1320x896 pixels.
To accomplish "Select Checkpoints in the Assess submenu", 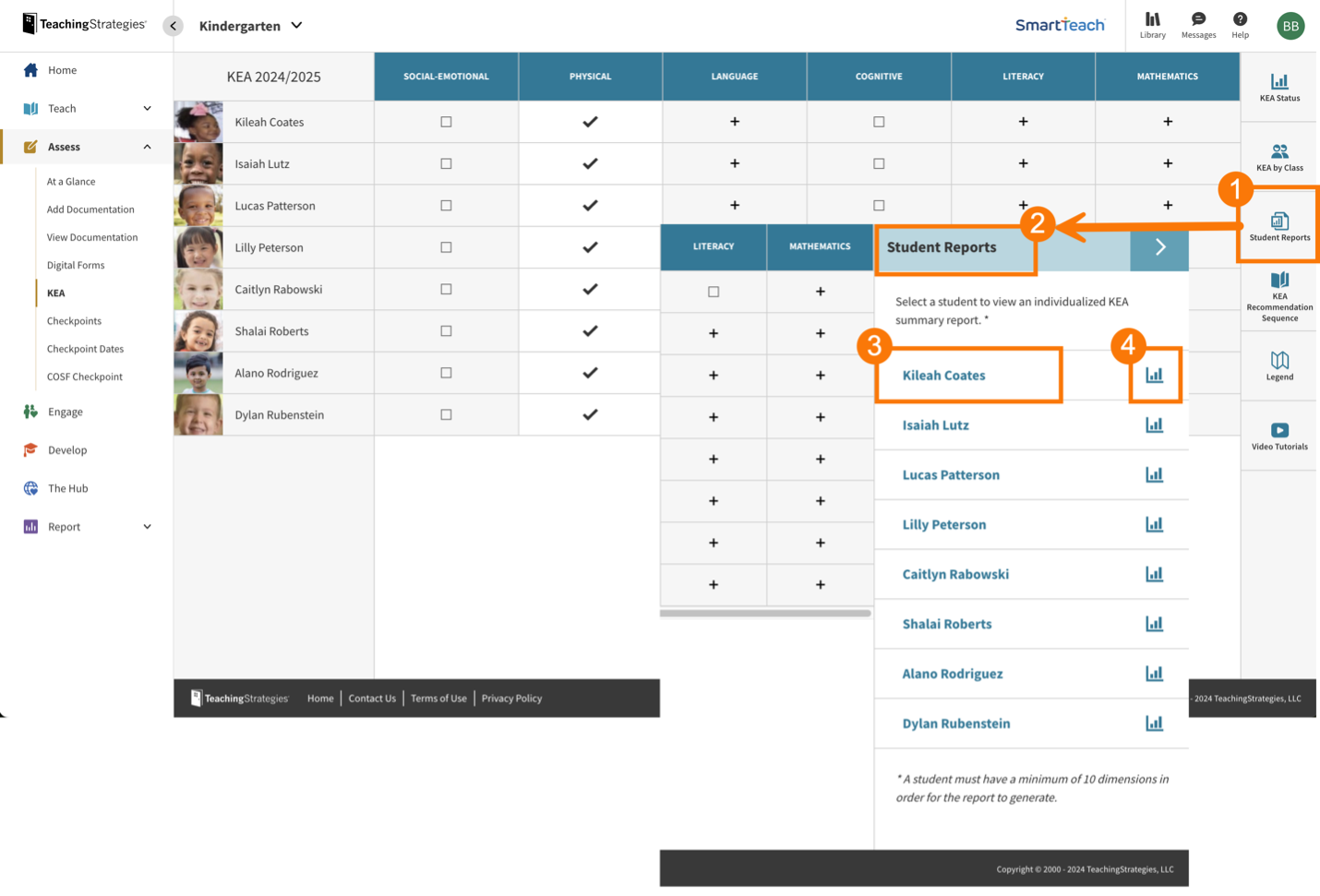I will (74, 321).
